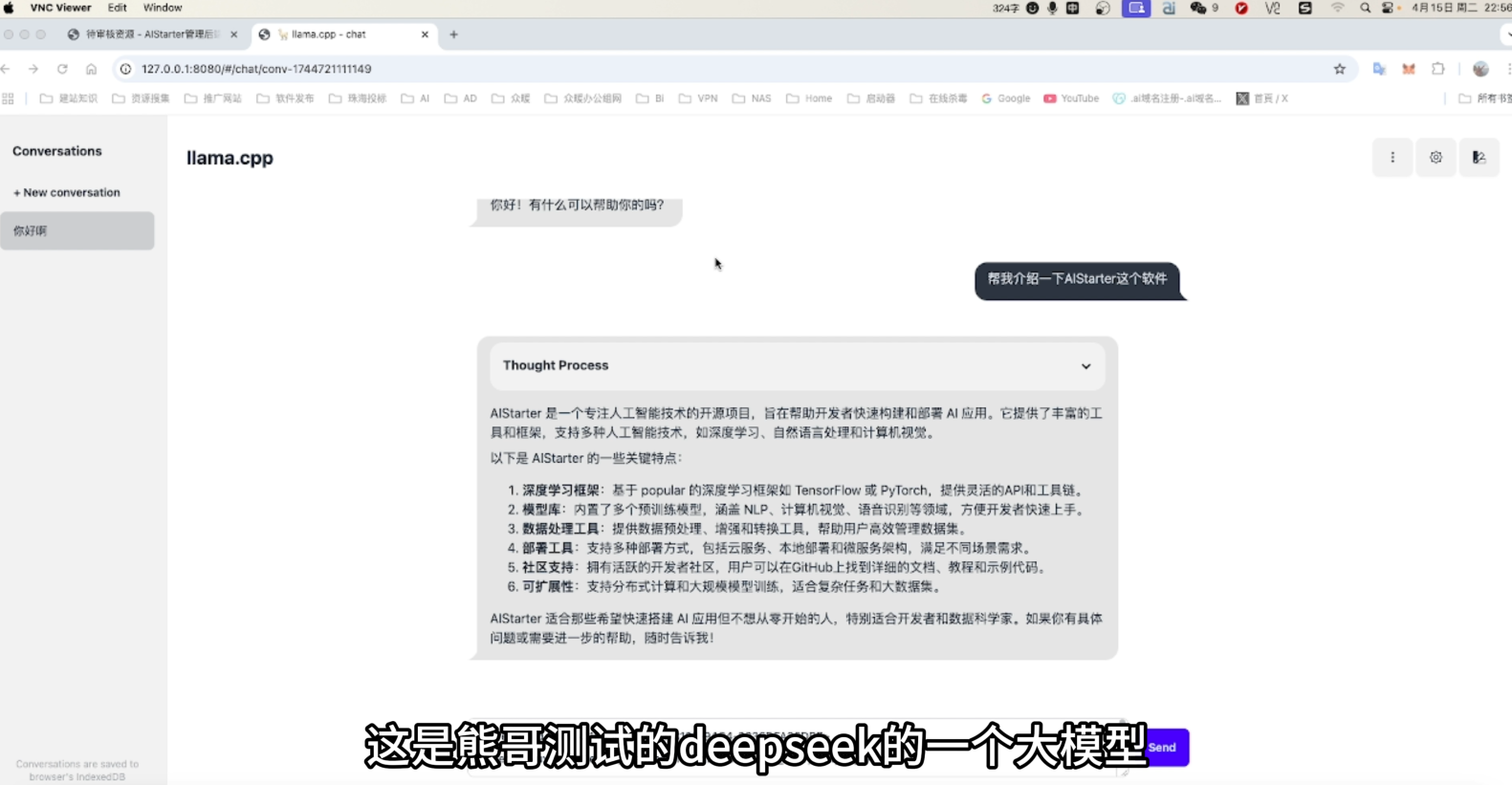1512x785 pixels.
Task: Open macOS Control Center icon
Action: [1388, 8]
